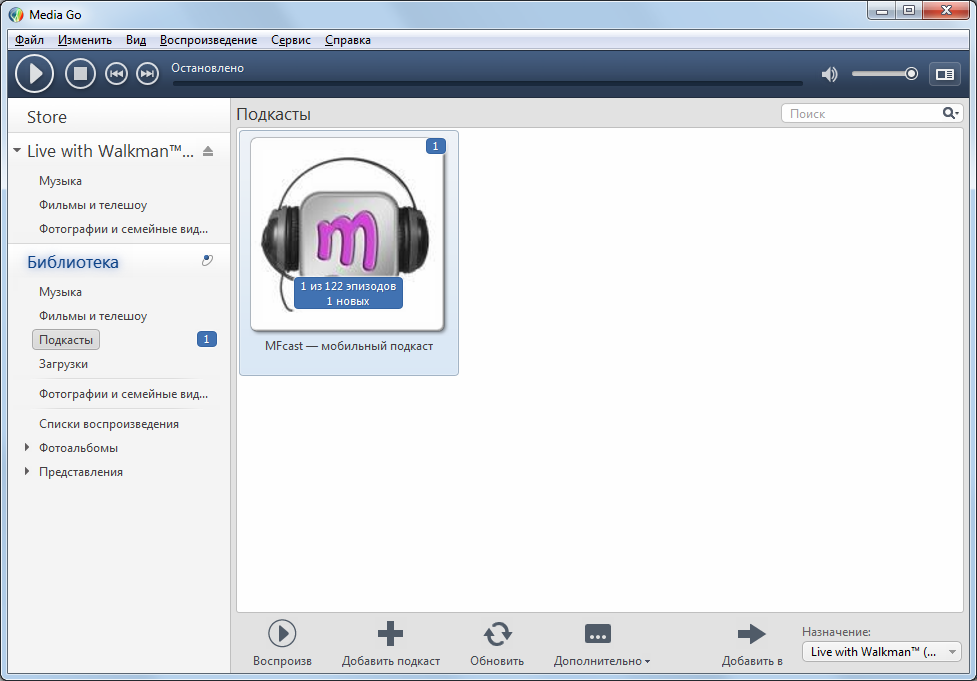Click the search magnifier icon
The width and height of the screenshot is (977, 681).
pos(950,113)
